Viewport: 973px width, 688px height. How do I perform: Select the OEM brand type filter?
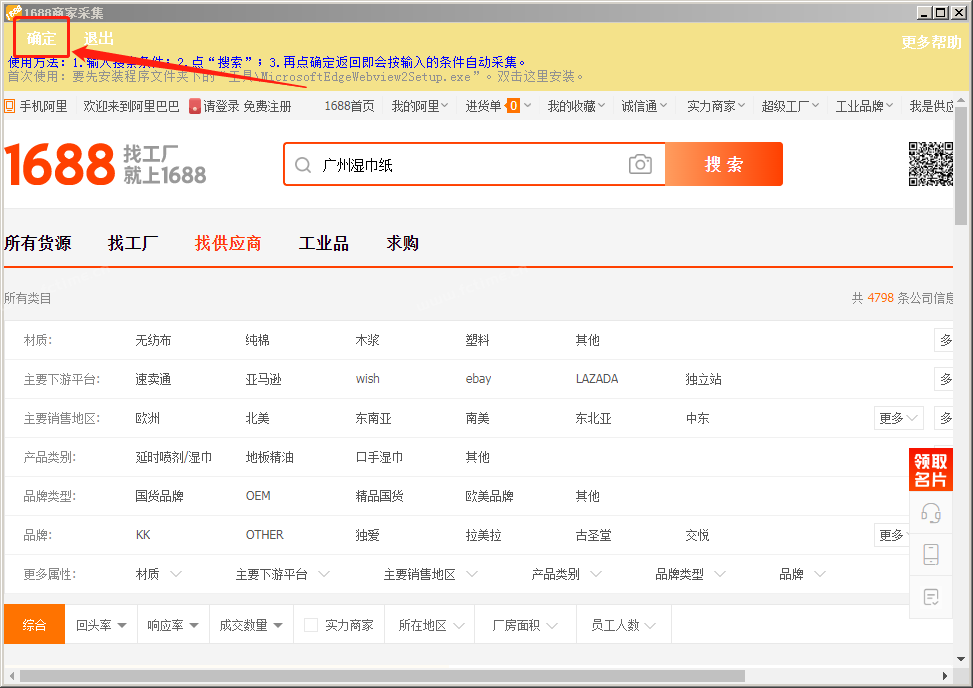(x=258, y=496)
